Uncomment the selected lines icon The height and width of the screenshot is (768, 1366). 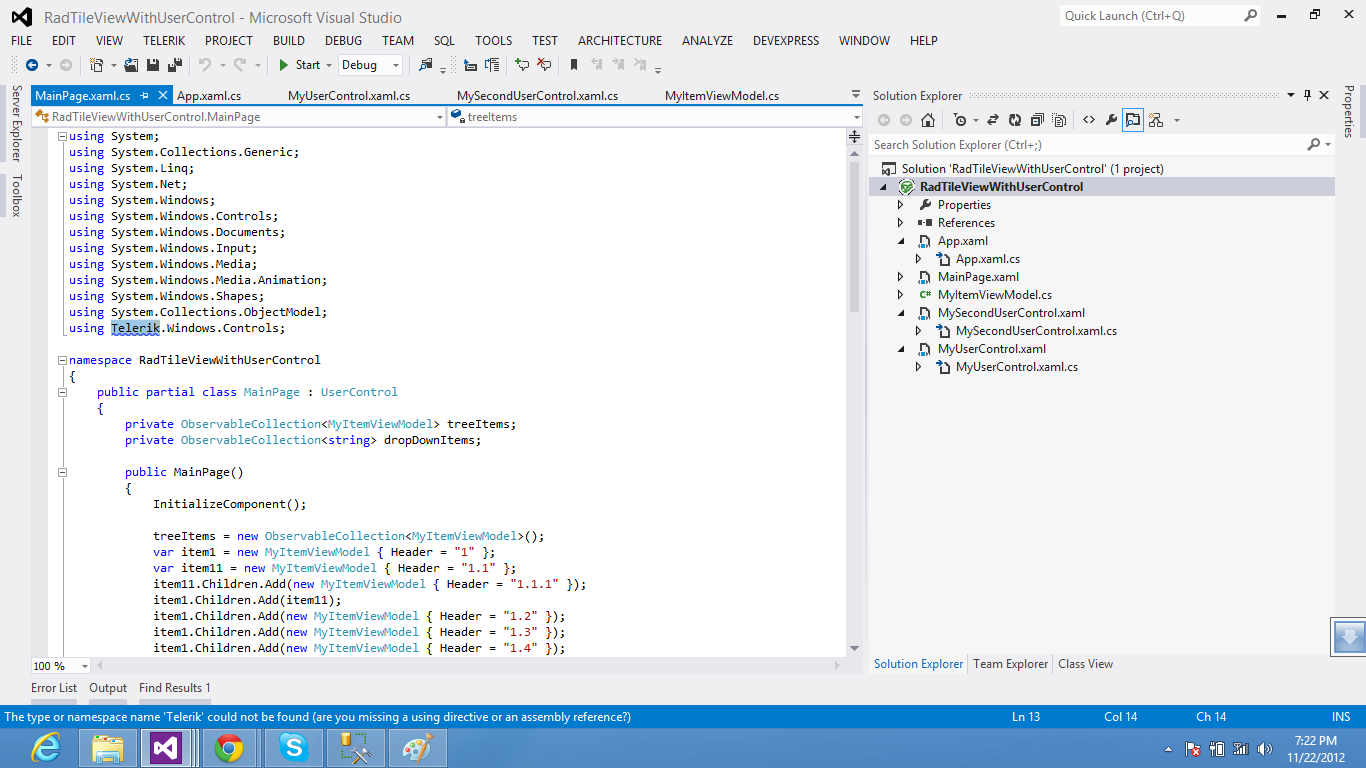click(x=544, y=65)
